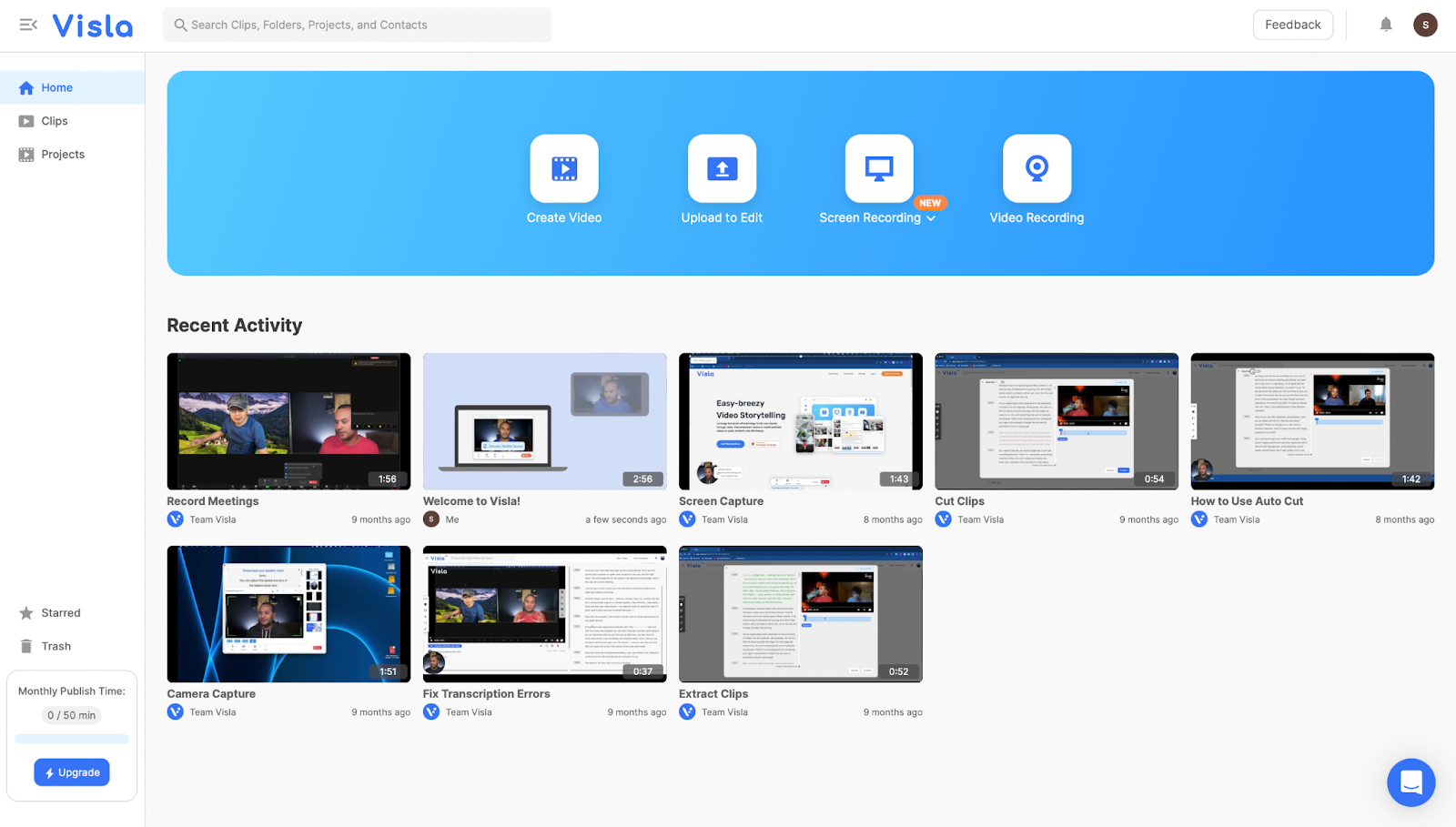The image size is (1456, 827).
Task: Click the Video Recording webcam icon
Action: coord(1036,168)
